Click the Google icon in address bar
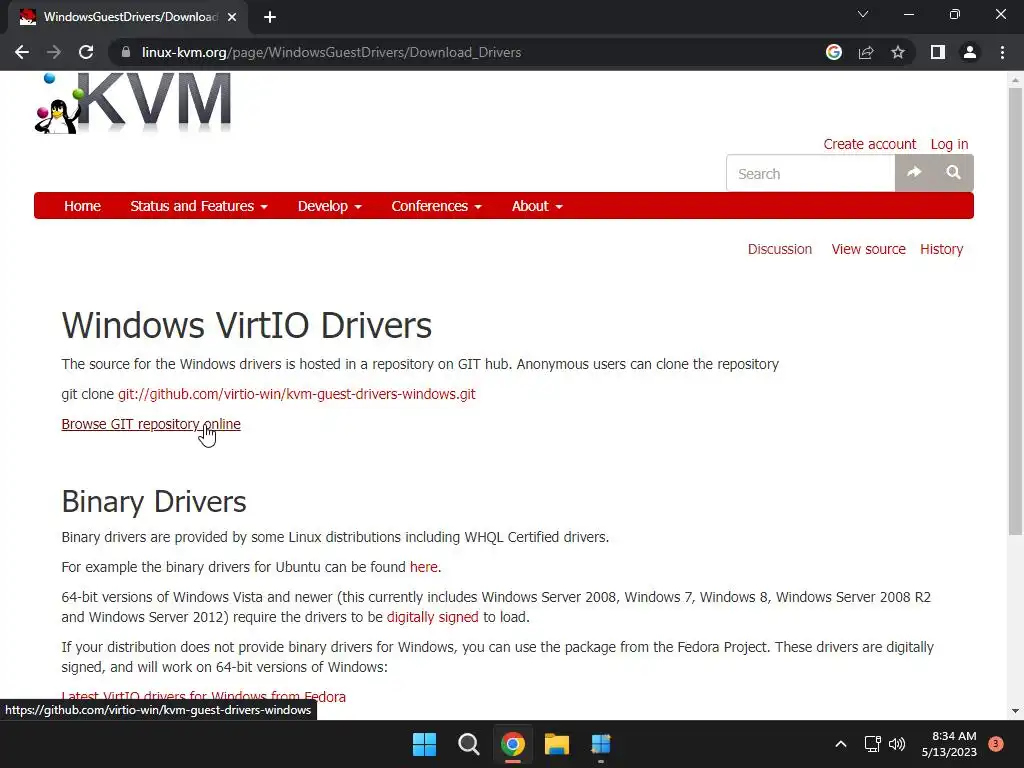 click(833, 52)
